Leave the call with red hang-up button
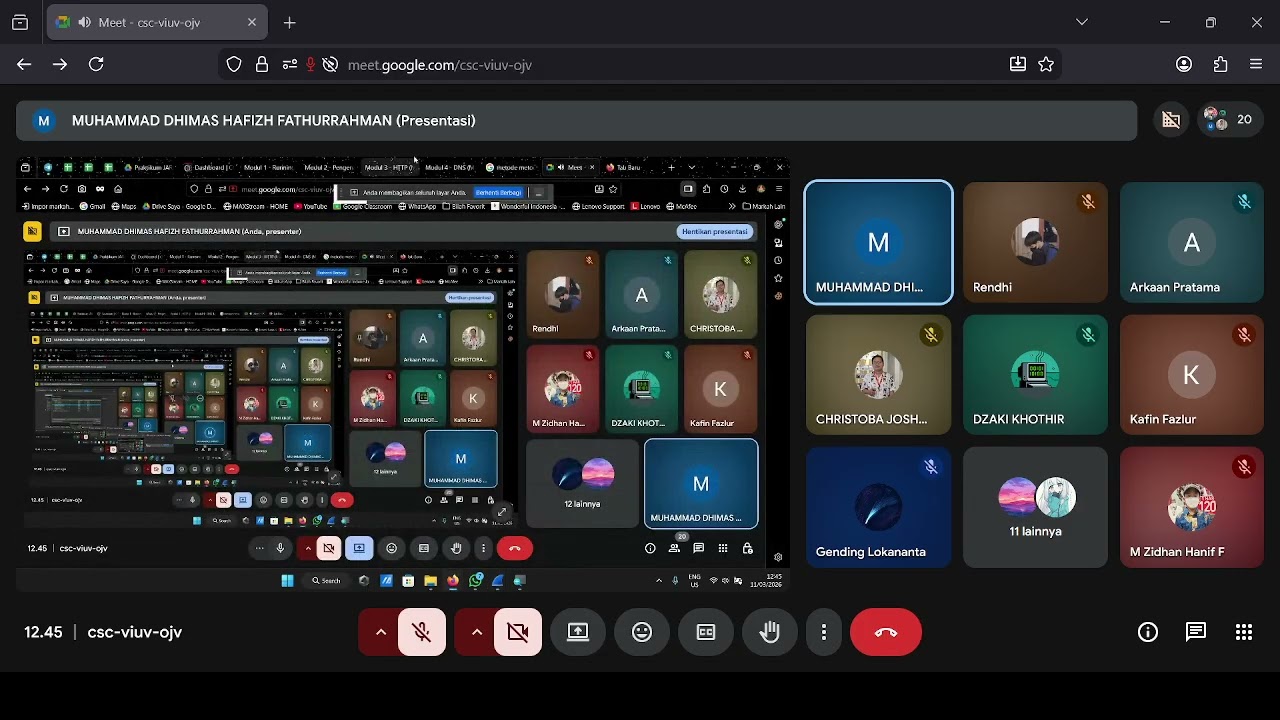Image resolution: width=1280 pixels, height=720 pixels. (886, 632)
